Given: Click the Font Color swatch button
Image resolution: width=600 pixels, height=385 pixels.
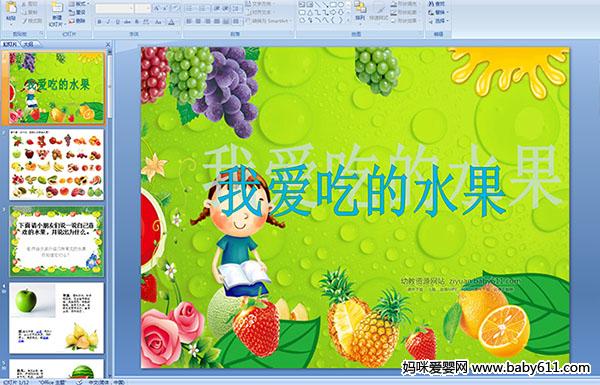Looking at the screenshot, I should click(171, 22).
